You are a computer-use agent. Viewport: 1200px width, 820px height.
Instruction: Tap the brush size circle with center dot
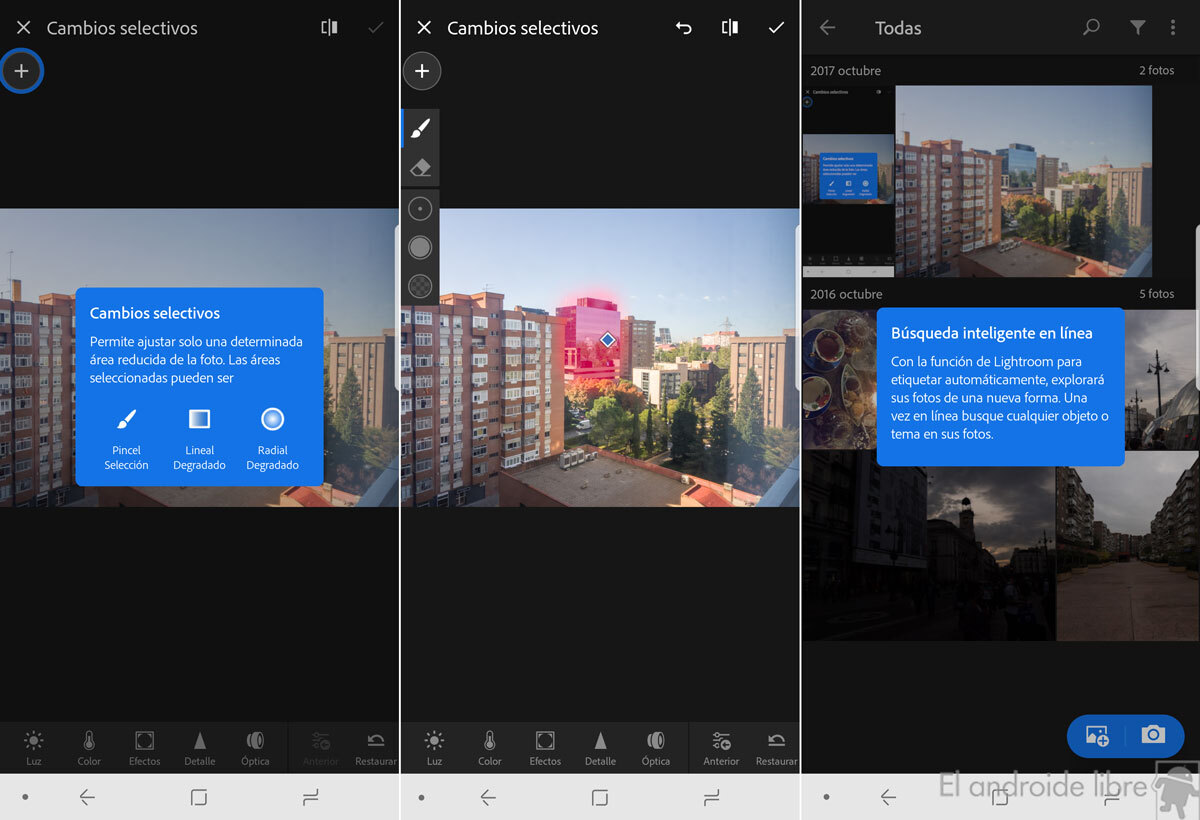(x=421, y=209)
